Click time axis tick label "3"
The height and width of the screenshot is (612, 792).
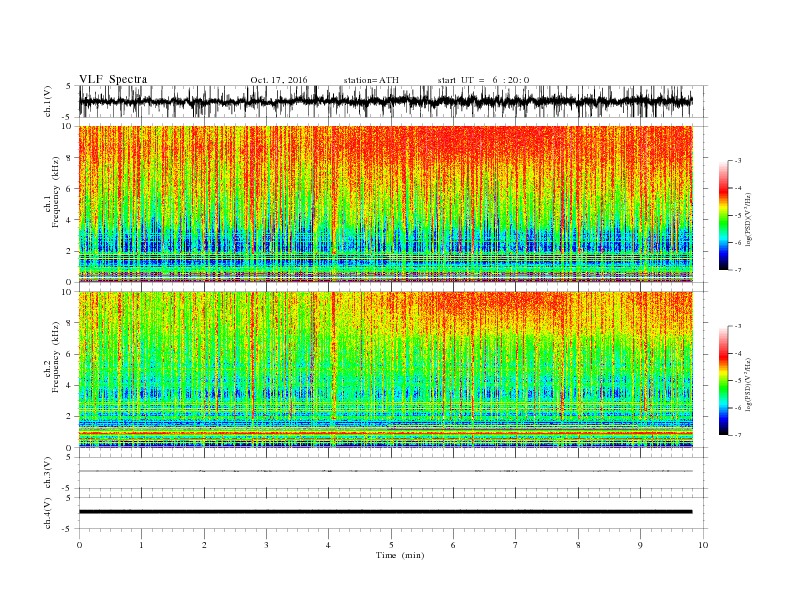point(266,545)
